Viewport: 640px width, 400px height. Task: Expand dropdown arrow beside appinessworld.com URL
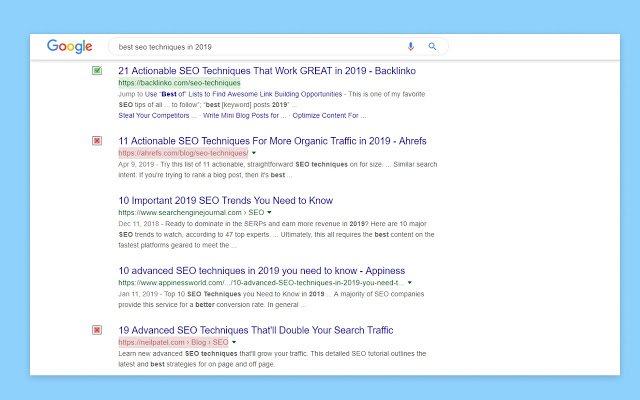[x=410, y=282]
